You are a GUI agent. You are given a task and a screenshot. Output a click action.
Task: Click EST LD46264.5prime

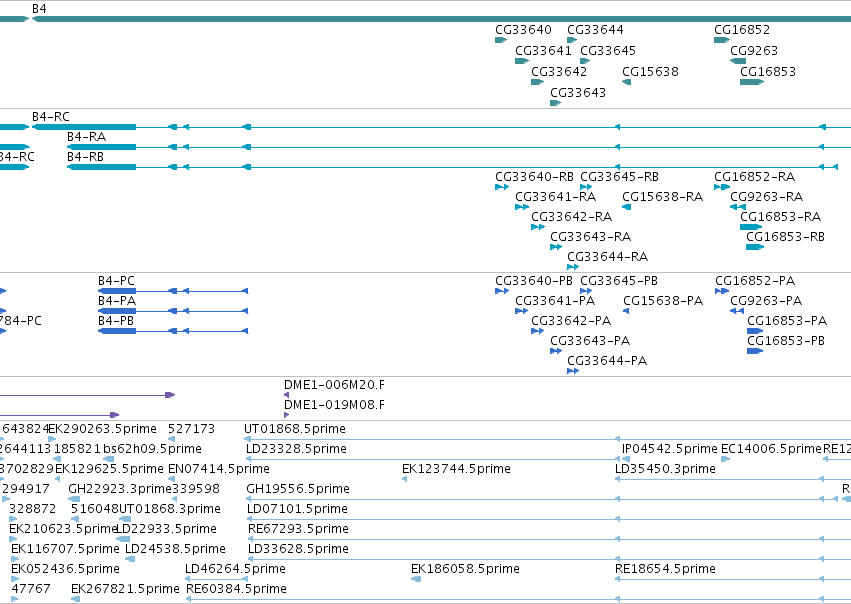tap(235, 569)
